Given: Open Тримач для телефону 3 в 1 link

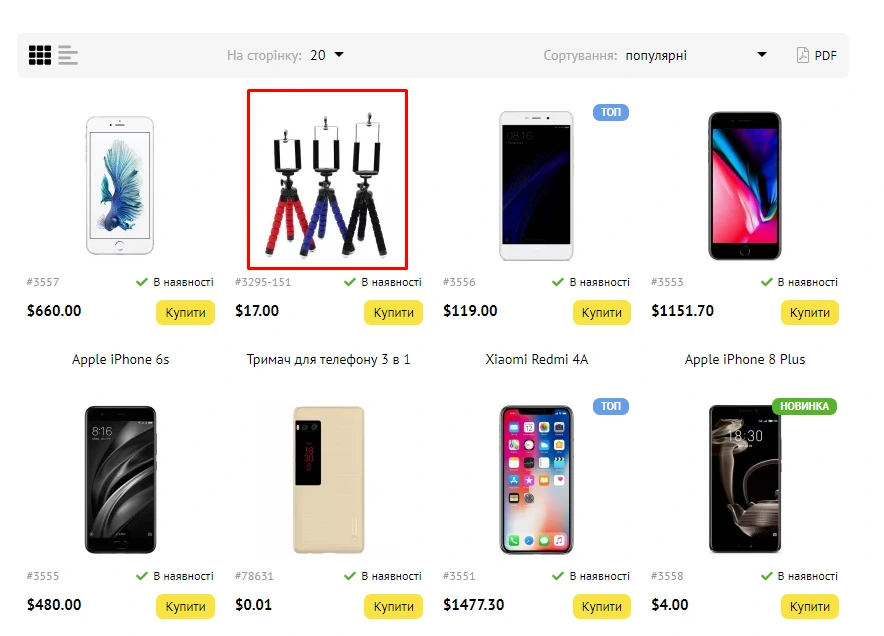Looking at the screenshot, I should pyautogui.click(x=328, y=359).
